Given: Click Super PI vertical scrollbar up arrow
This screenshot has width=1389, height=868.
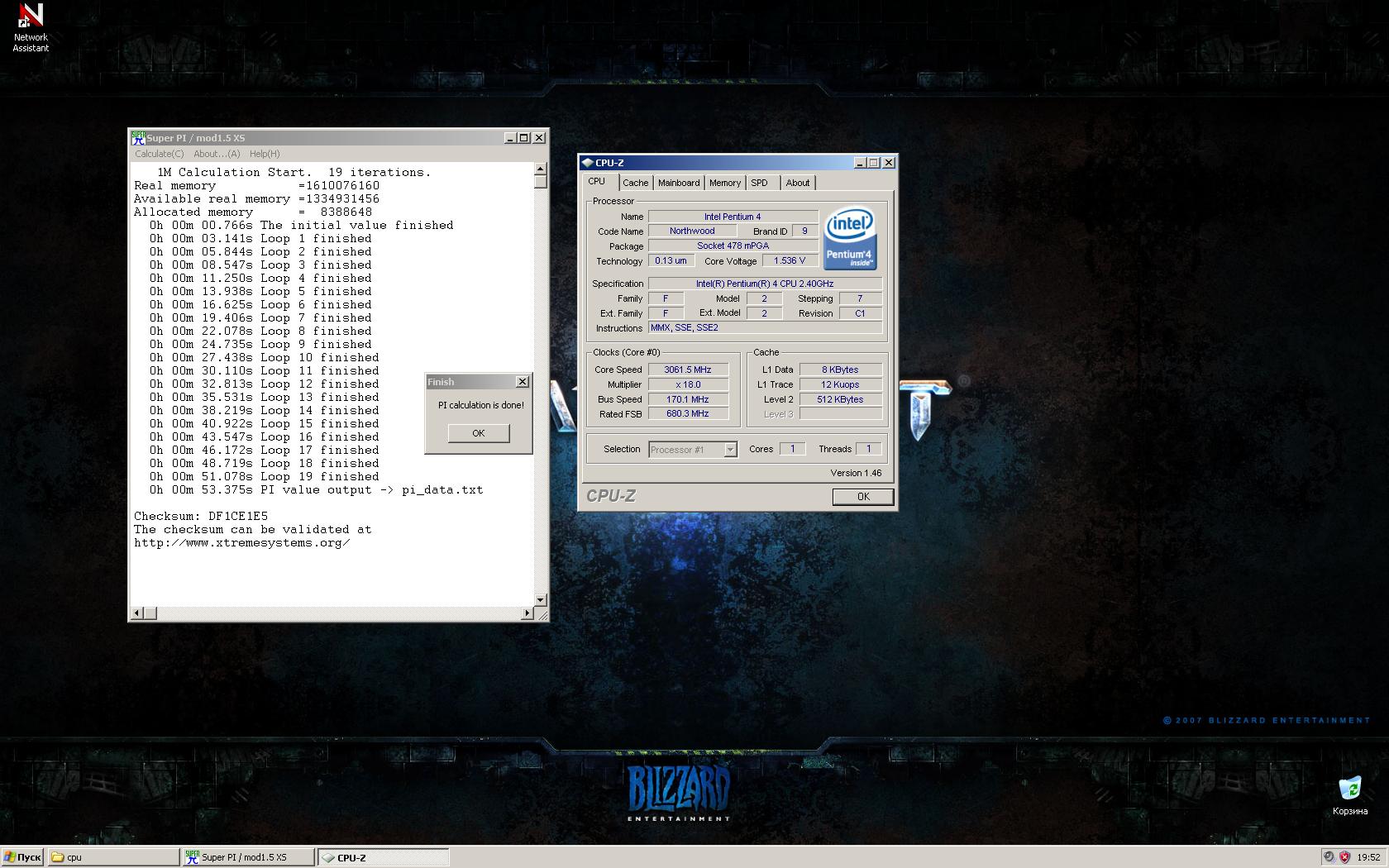Looking at the screenshot, I should [541, 169].
